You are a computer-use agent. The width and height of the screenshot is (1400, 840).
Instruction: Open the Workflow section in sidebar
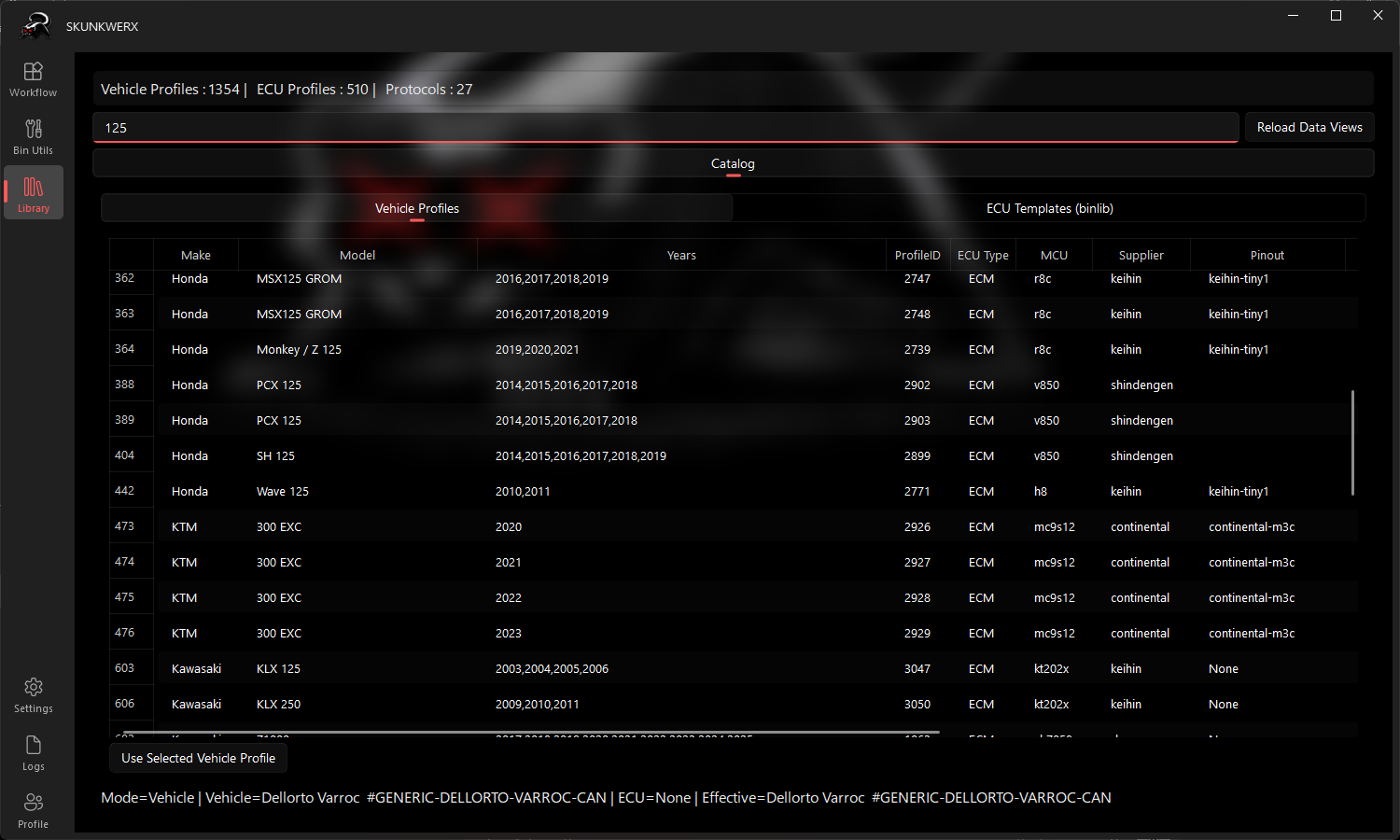click(x=34, y=79)
